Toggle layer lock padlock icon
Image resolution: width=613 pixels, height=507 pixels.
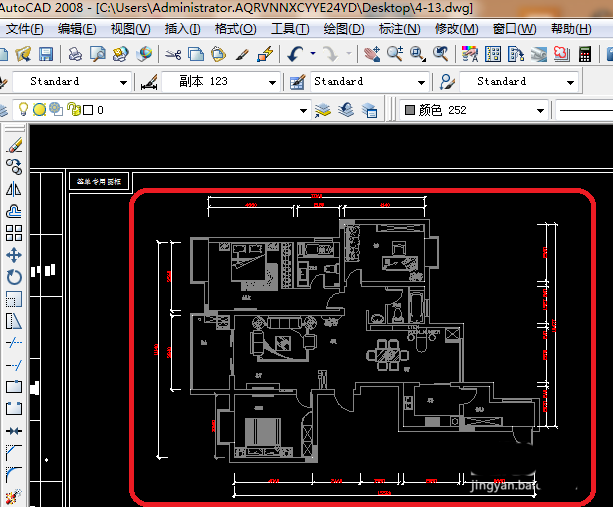point(72,110)
